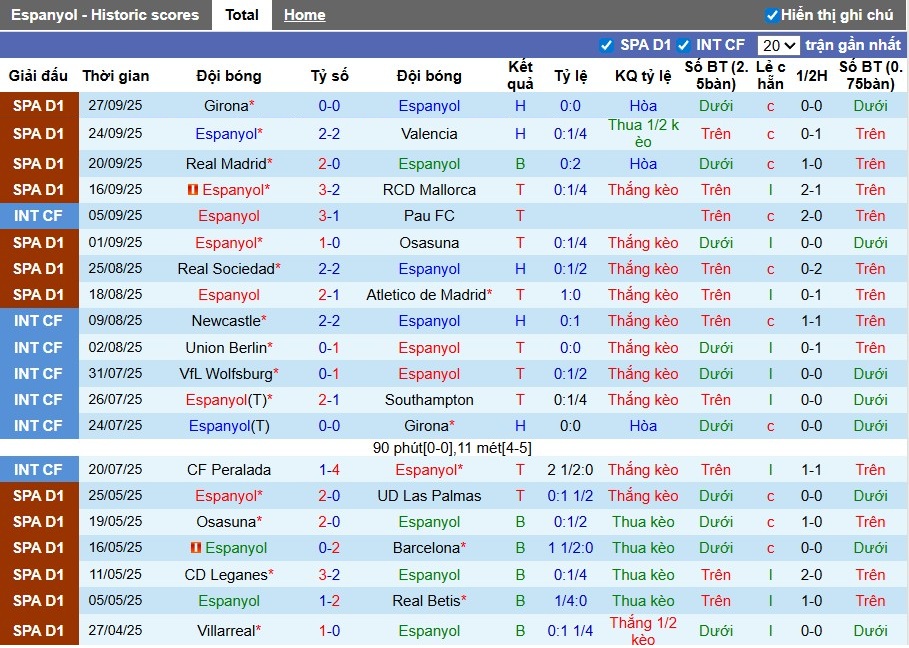The width and height of the screenshot is (909, 648).
Task: Open the Pau FC team link
Action: pyautogui.click(x=429, y=214)
